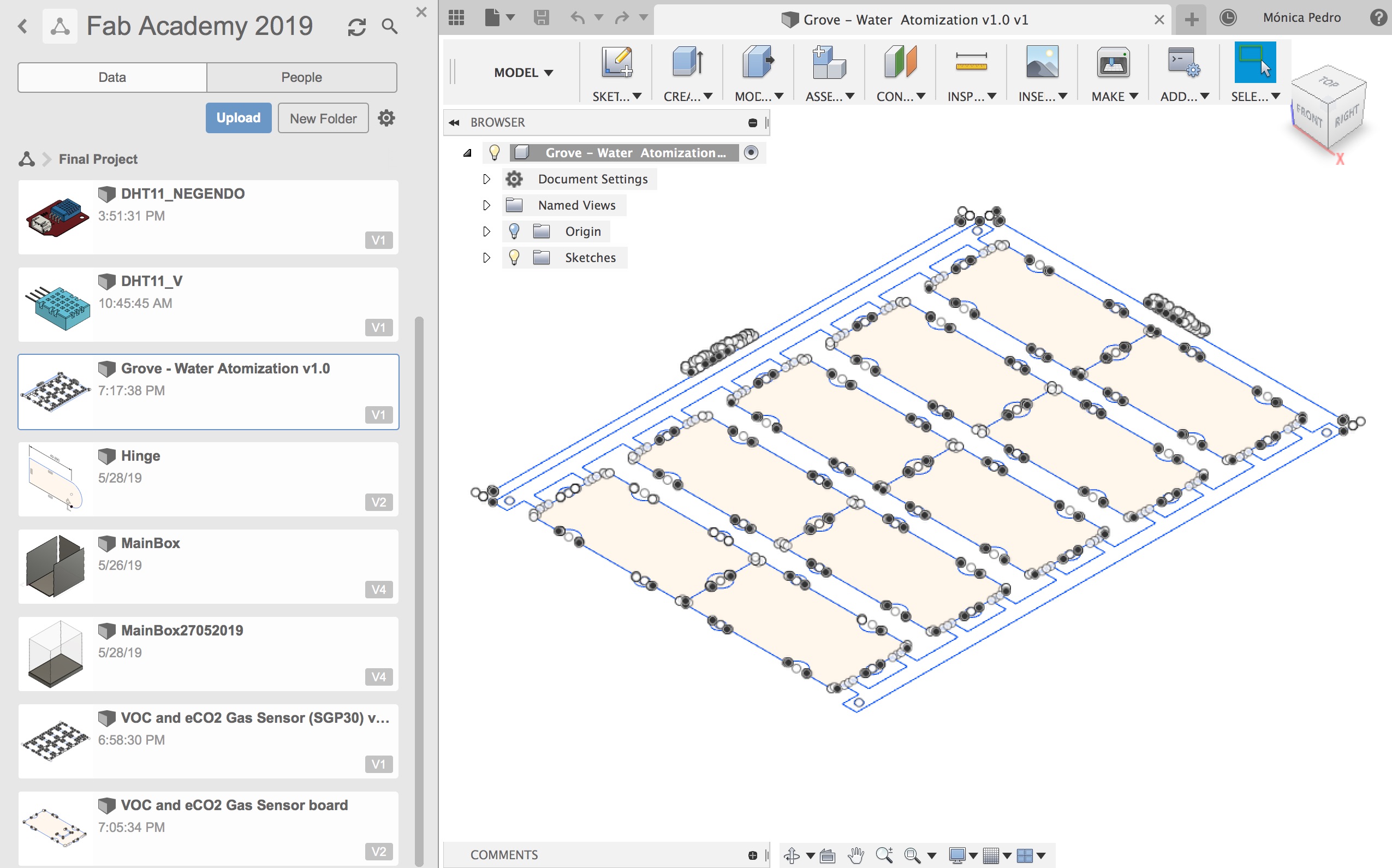1392x868 pixels.
Task: Expand the COMMENTS panel plus
Action: point(753,855)
